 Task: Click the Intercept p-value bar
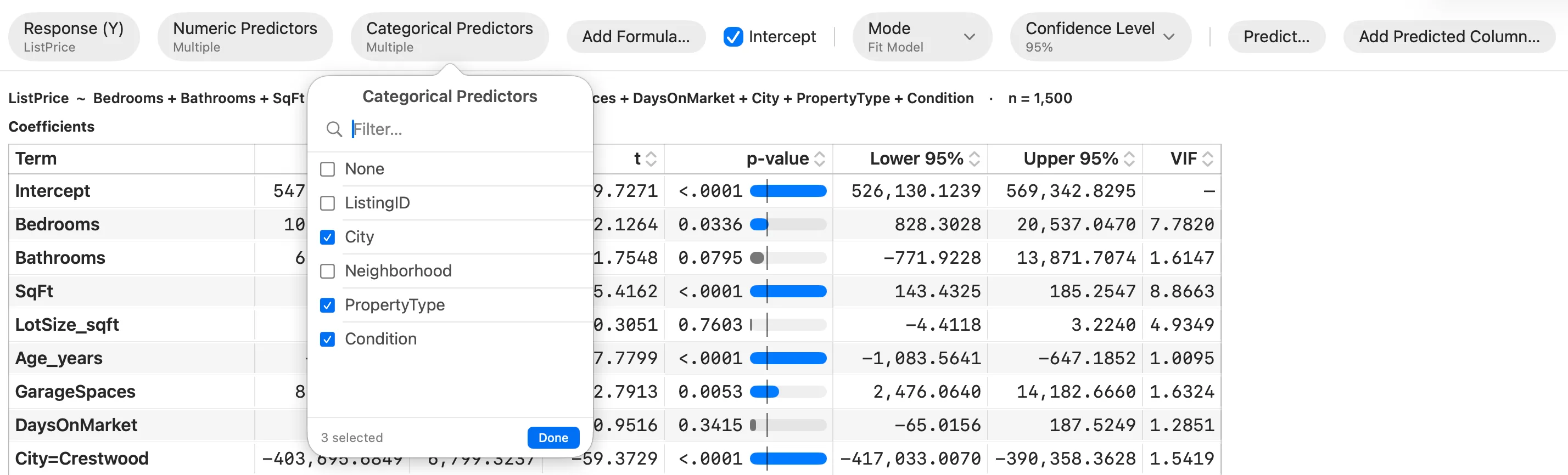788,191
